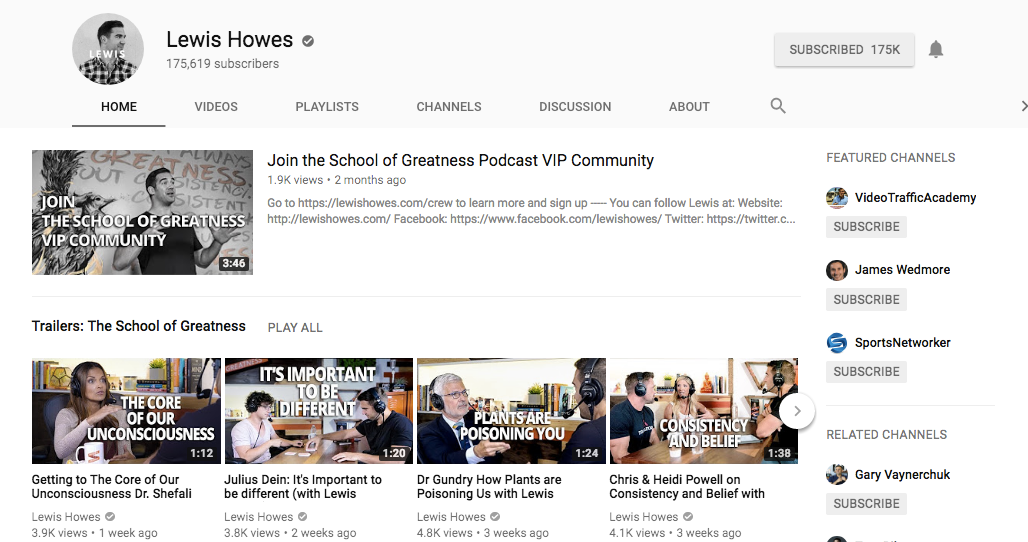Click 3.9K views • 1 week ago text
The image size is (1028, 542).
94,533
